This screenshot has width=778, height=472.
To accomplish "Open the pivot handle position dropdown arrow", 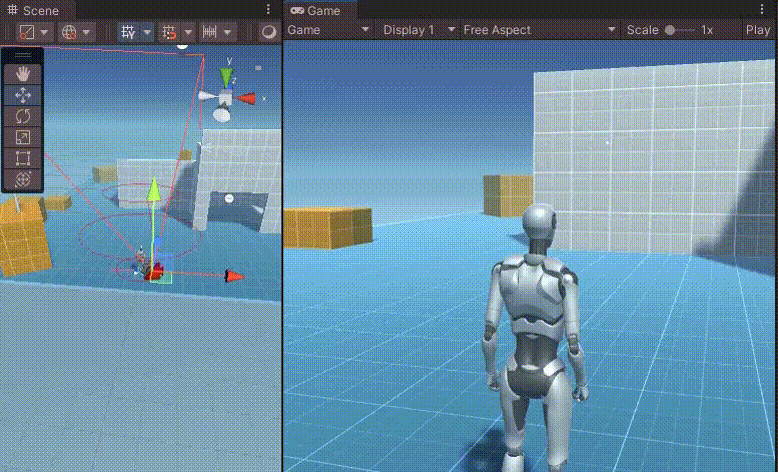I will tap(45, 32).
